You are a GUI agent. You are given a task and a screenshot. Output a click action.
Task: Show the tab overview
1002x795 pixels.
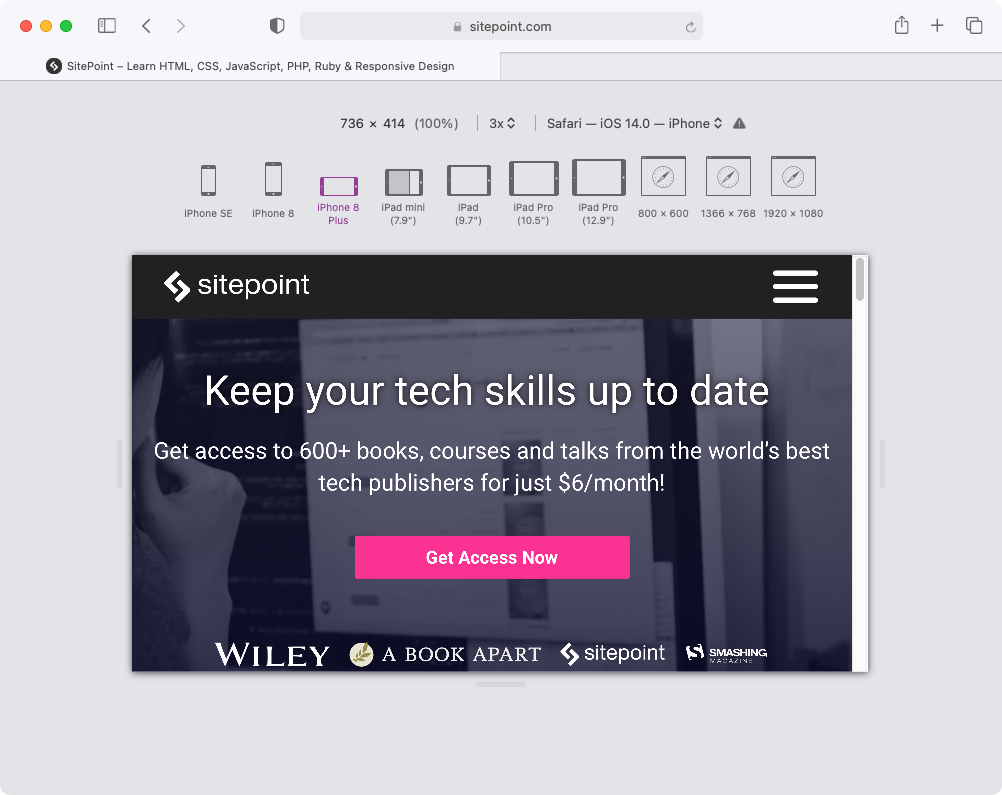click(974, 26)
